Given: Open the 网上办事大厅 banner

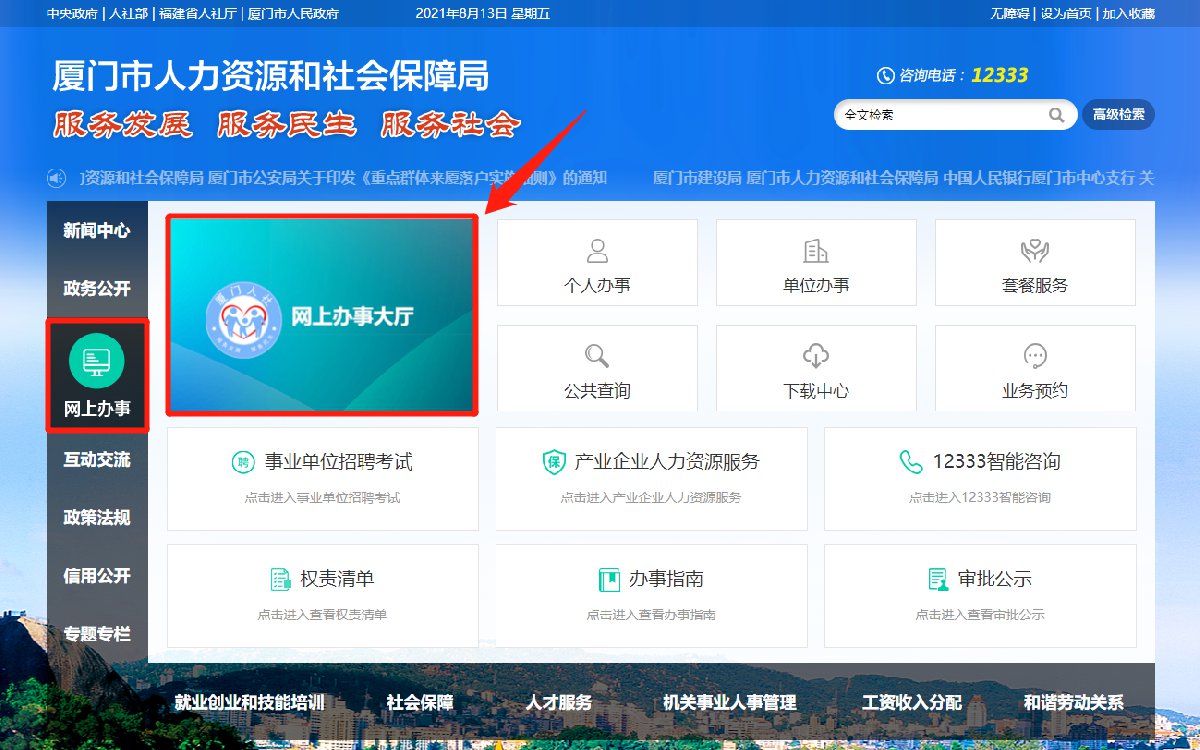Looking at the screenshot, I should (321, 315).
